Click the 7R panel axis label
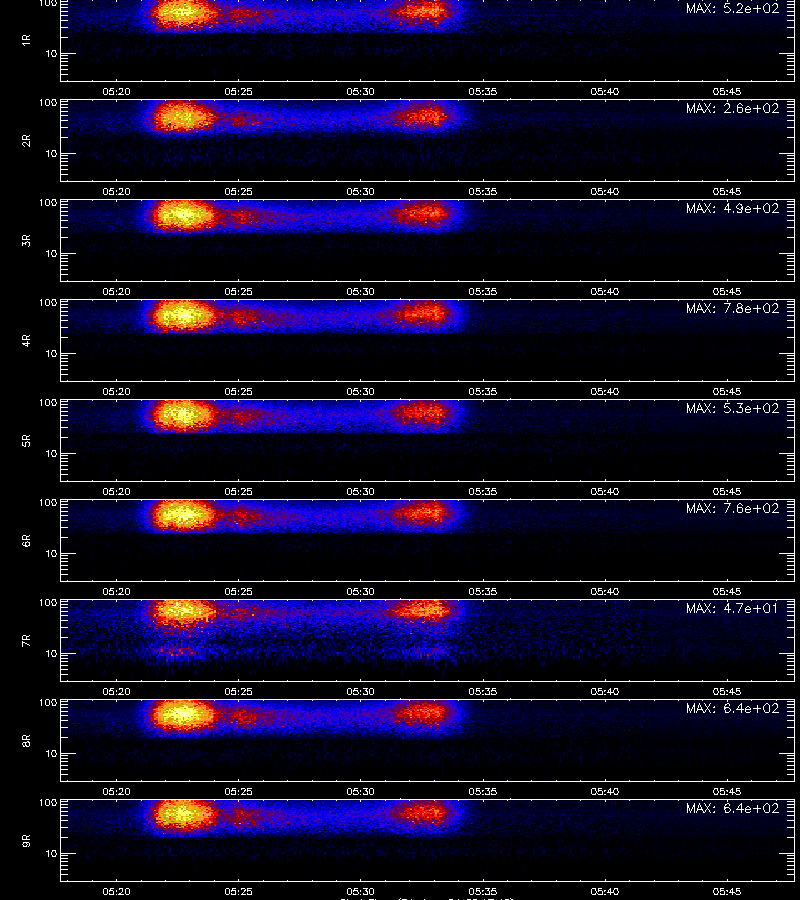The width and height of the screenshot is (800, 900). coord(26,641)
